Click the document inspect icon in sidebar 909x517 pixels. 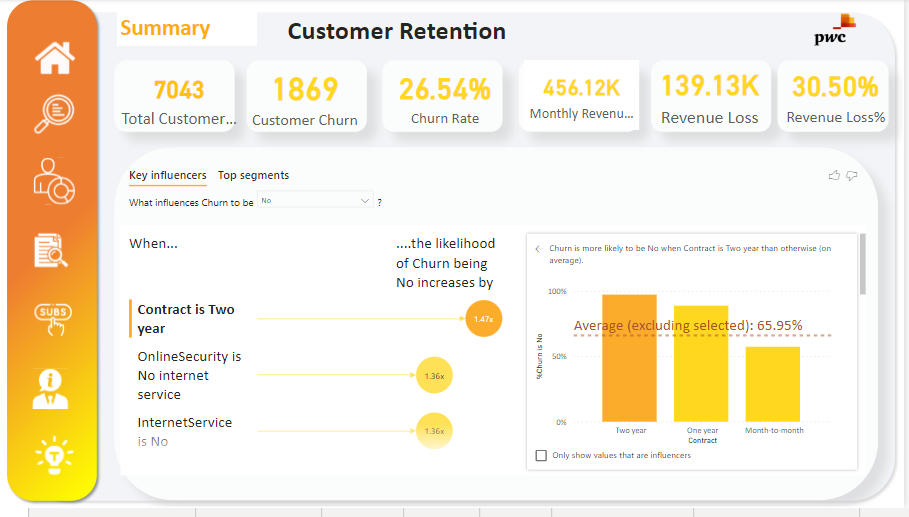coord(52,251)
